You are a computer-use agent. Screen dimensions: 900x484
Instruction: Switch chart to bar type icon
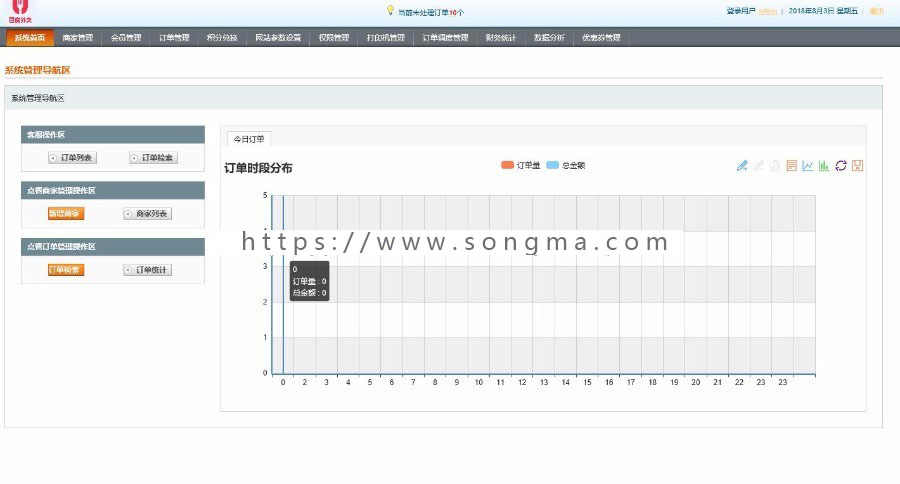pos(824,166)
